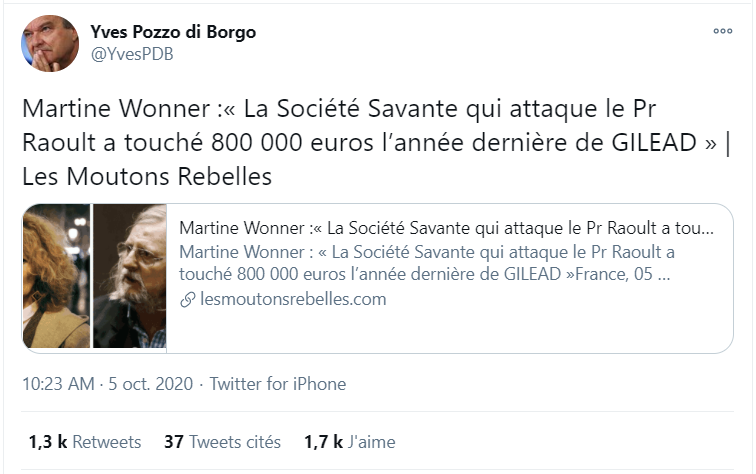View the 1,3 k Retweets list
Viewport: 756px width, 474px height.
pos(85,442)
